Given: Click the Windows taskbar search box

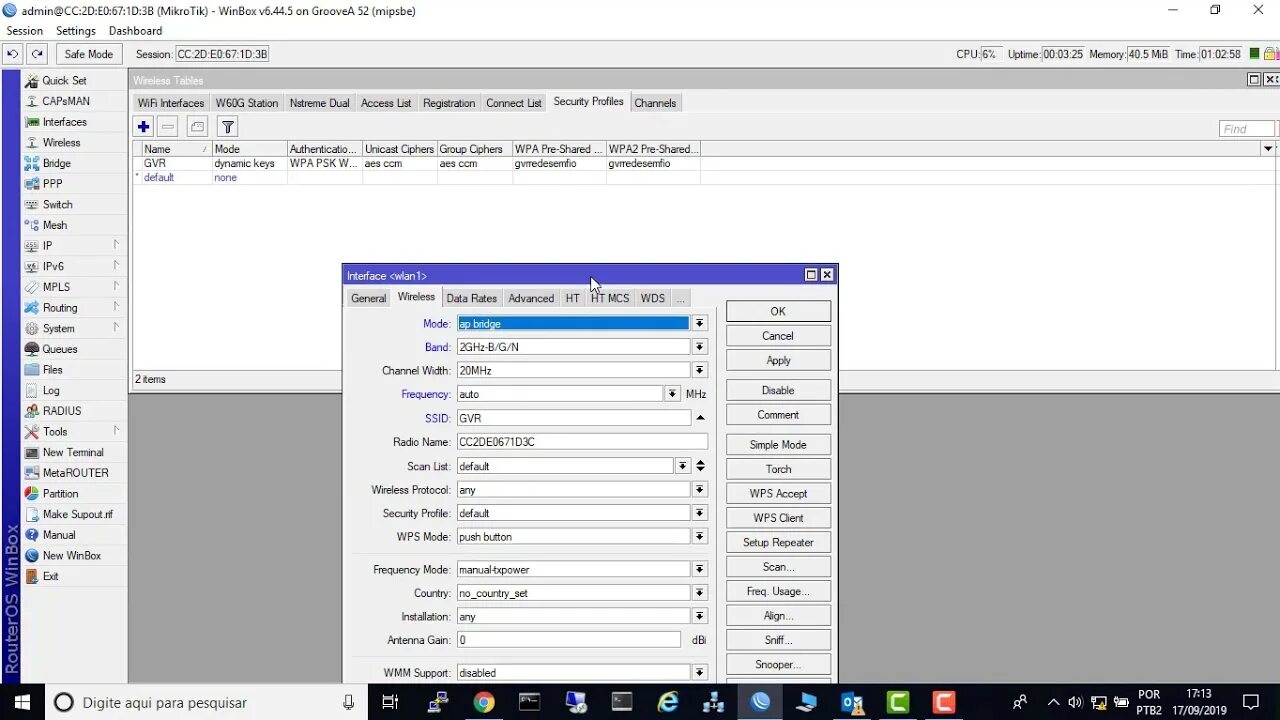Looking at the screenshot, I should coord(205,702).
